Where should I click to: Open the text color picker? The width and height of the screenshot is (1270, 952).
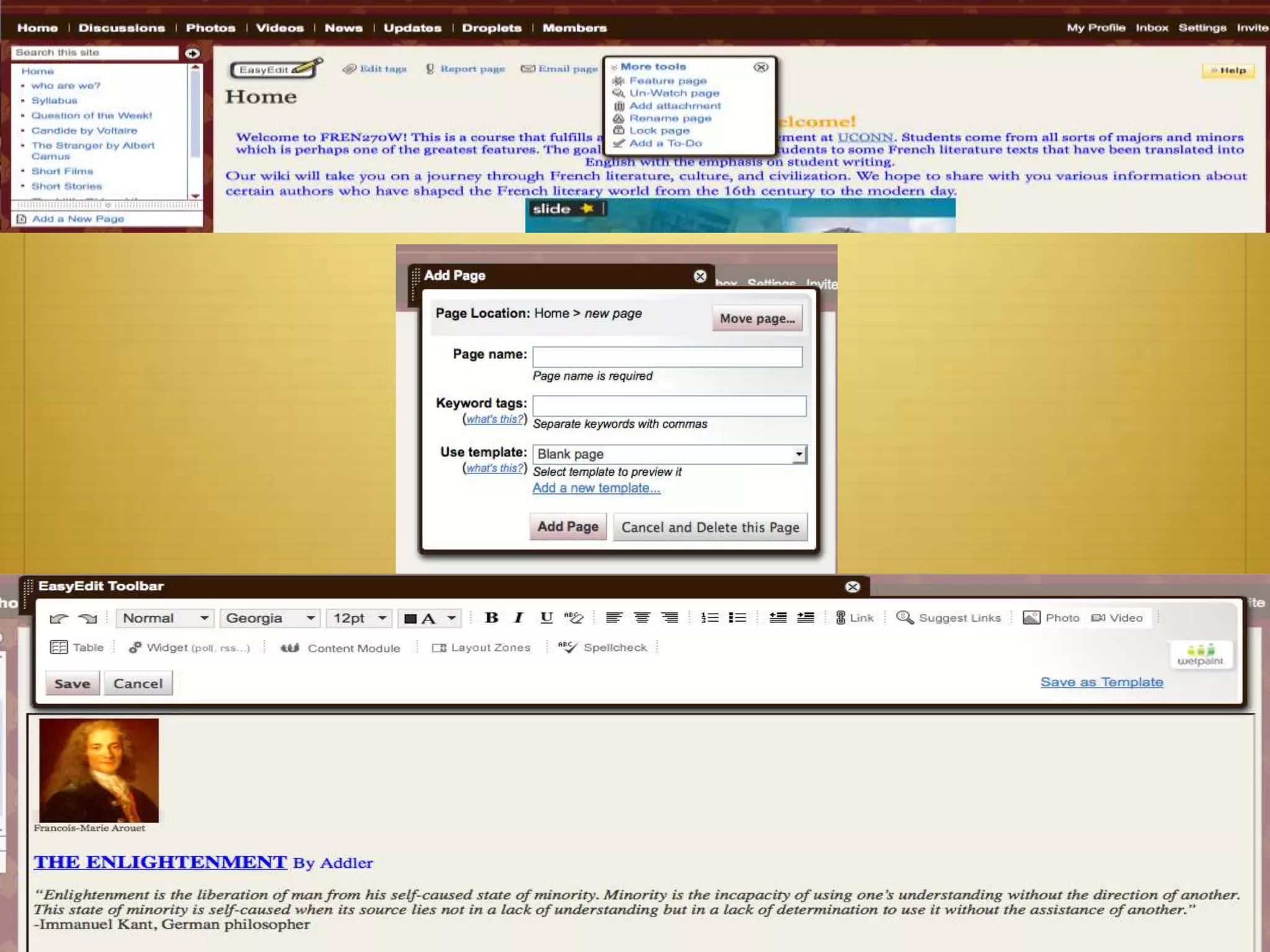click(x=430, y=618)
